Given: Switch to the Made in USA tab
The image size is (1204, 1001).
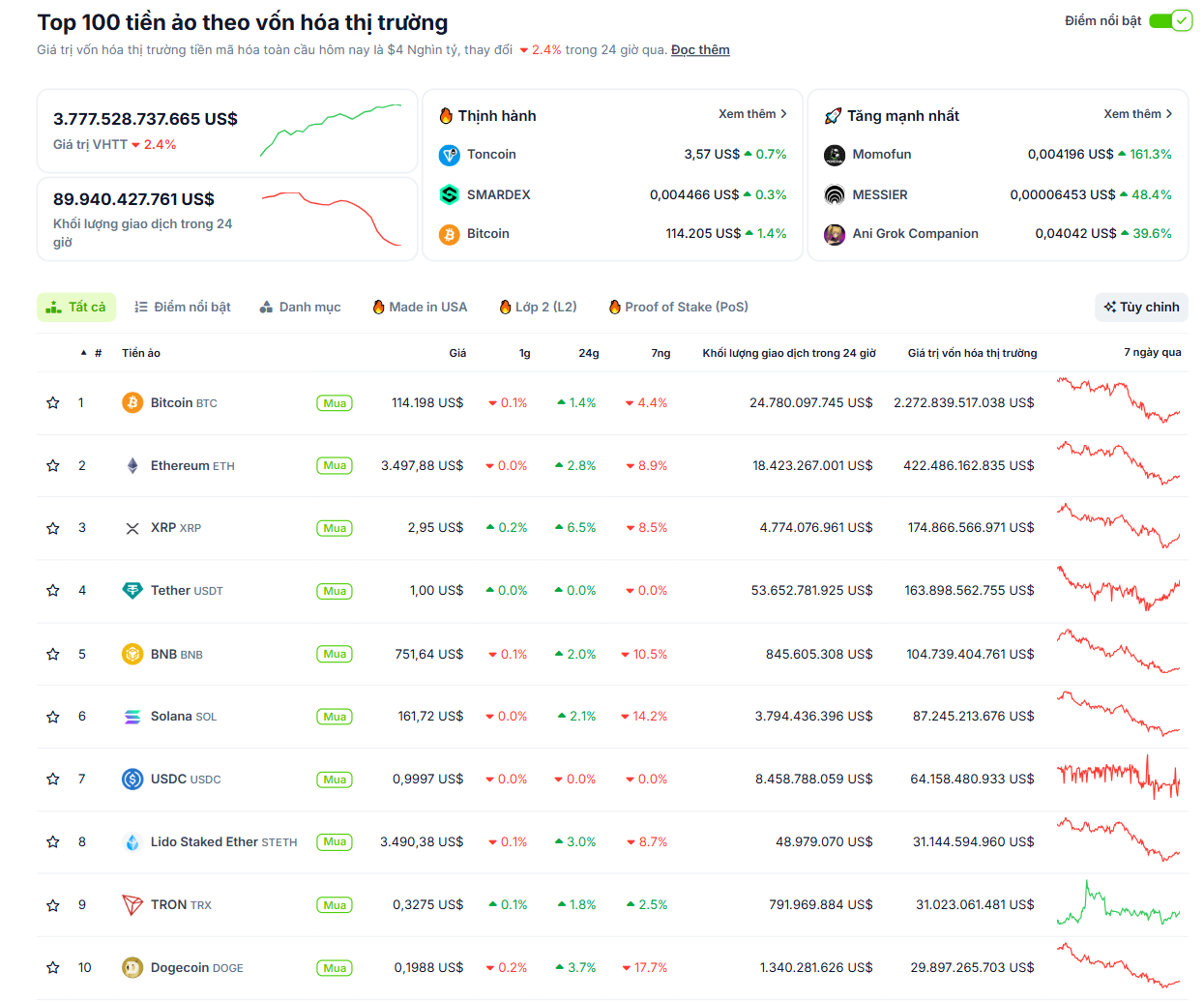Looking at the screenshot, I should point(420,307).
